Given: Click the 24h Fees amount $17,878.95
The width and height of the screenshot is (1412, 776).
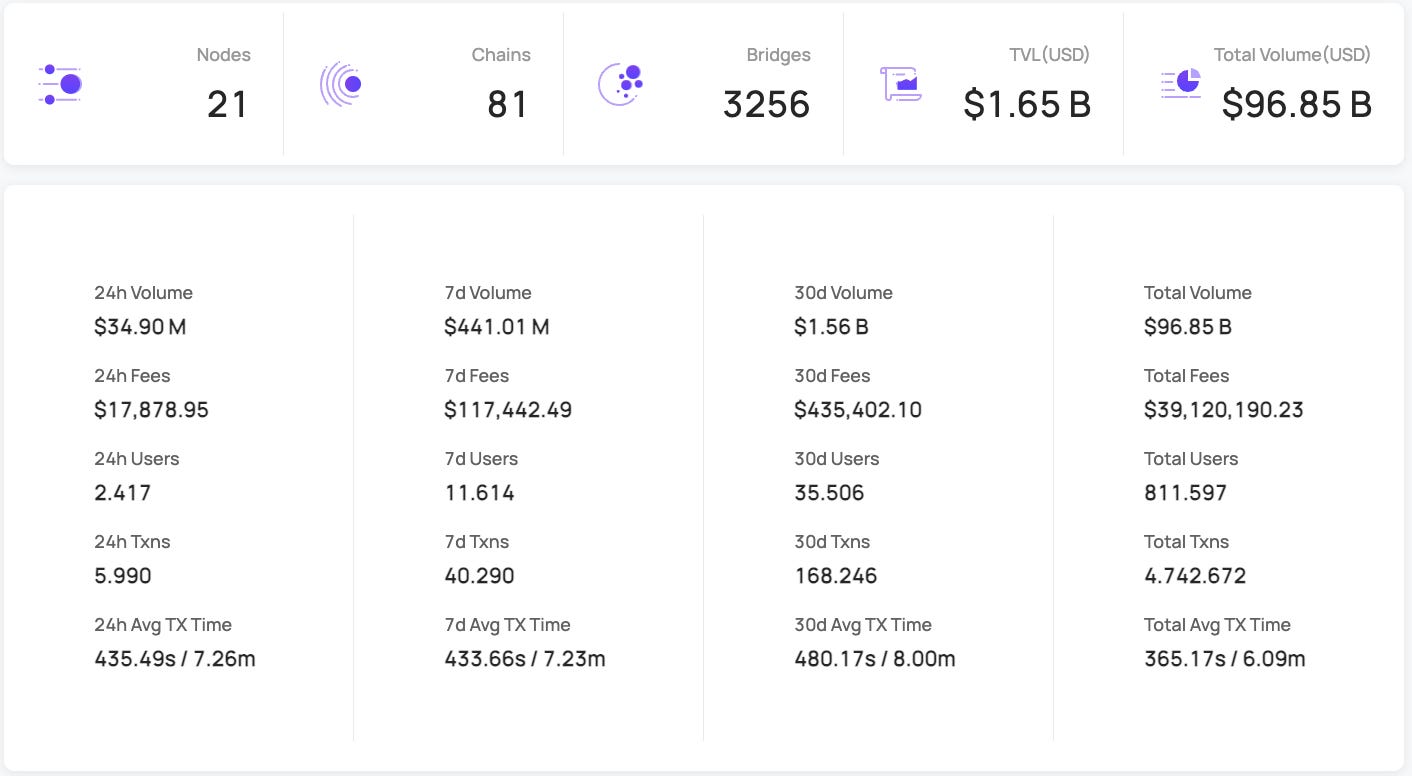Looking at the screenshot, I should coord(152,409).
